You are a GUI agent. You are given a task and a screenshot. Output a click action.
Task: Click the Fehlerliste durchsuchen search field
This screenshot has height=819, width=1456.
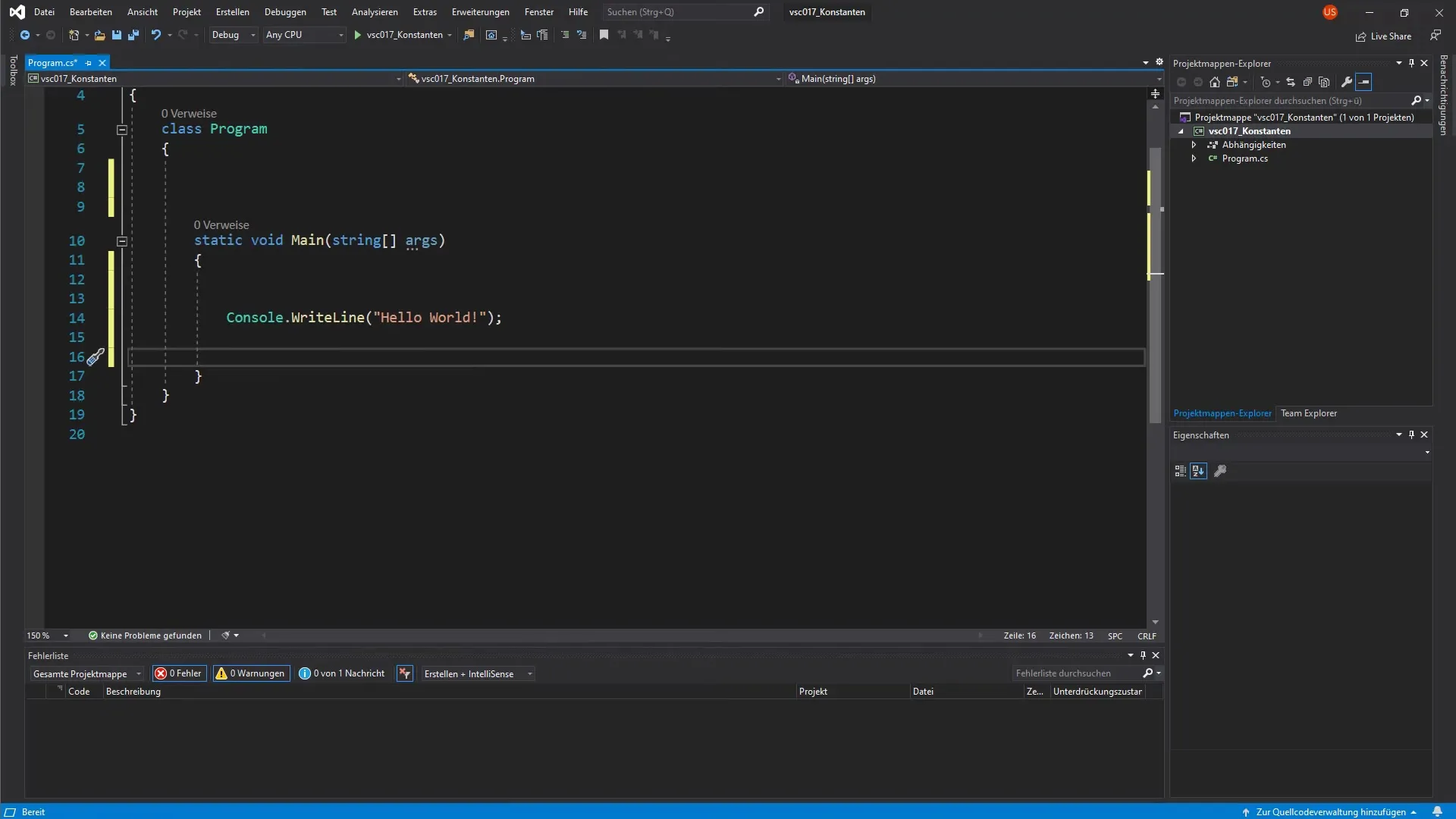[x=1078, y=673]
